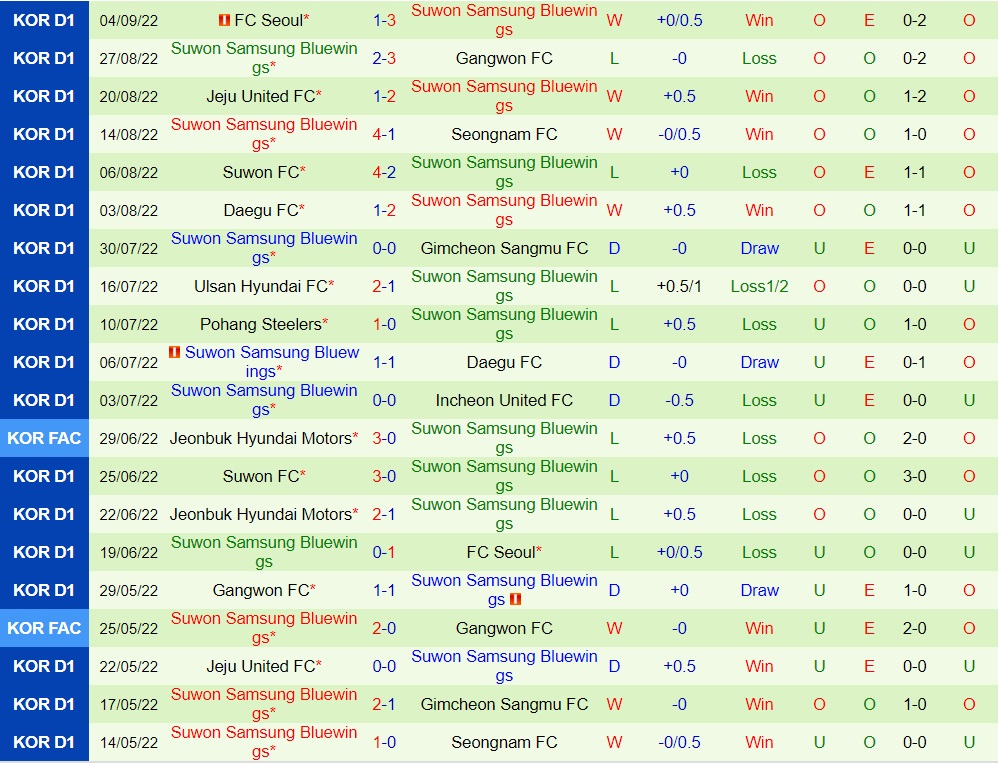Click KOR FAC league label on 25/05/22
998x763 pixels.
tap(44, 628)
